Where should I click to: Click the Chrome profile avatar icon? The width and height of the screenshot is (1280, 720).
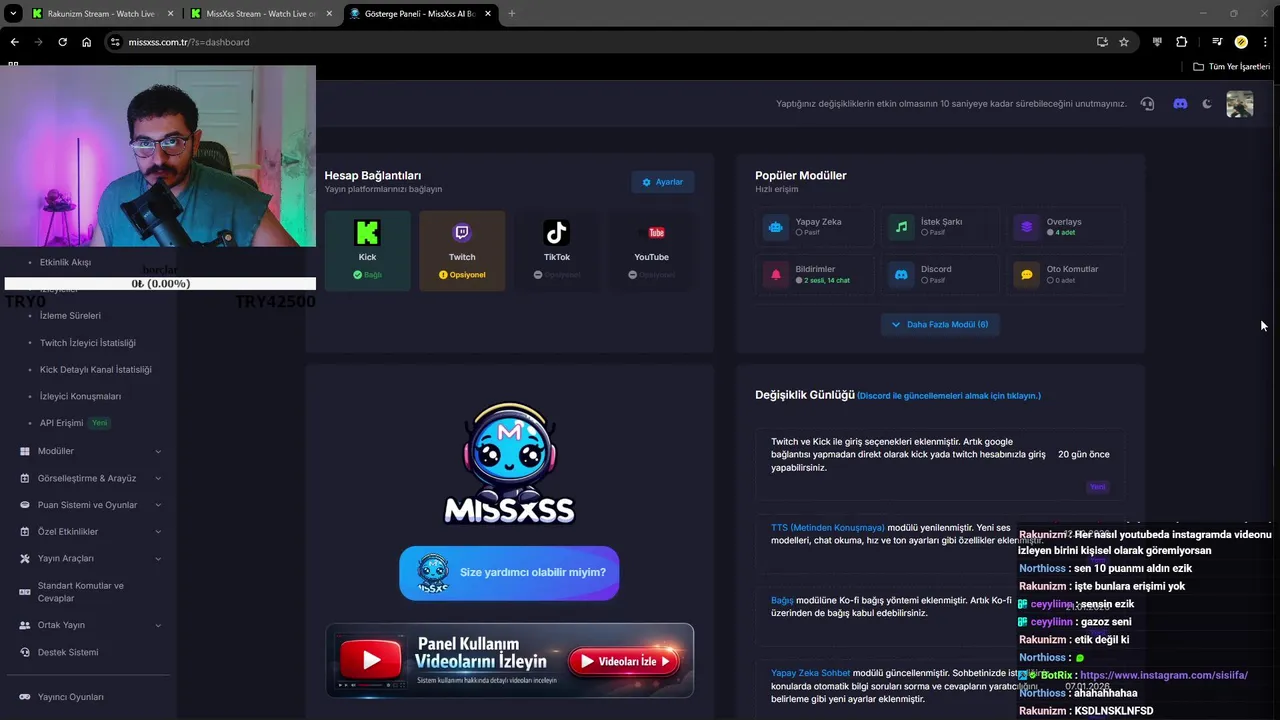coord(1241,42)
